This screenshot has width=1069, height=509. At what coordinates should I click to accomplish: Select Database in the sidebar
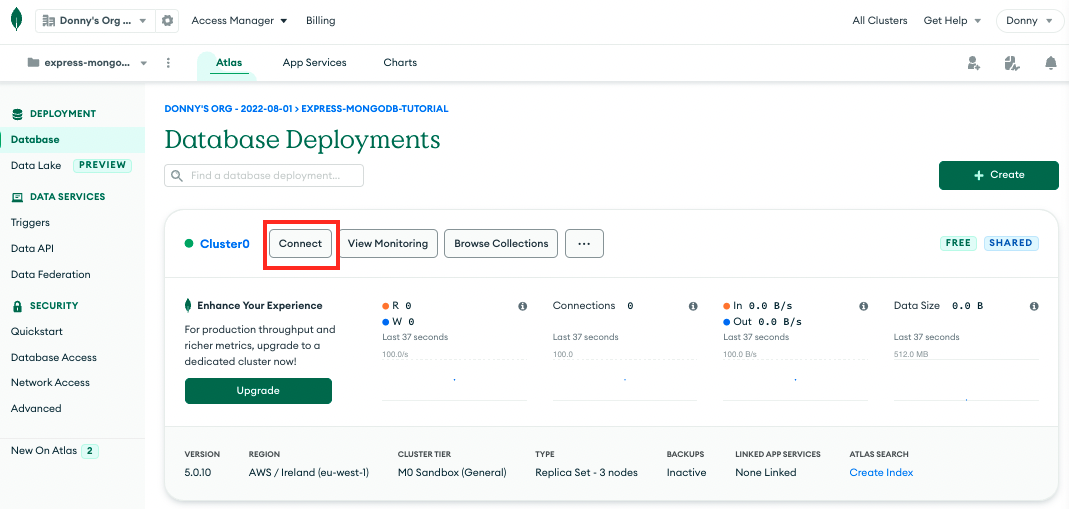coord(72,140)
